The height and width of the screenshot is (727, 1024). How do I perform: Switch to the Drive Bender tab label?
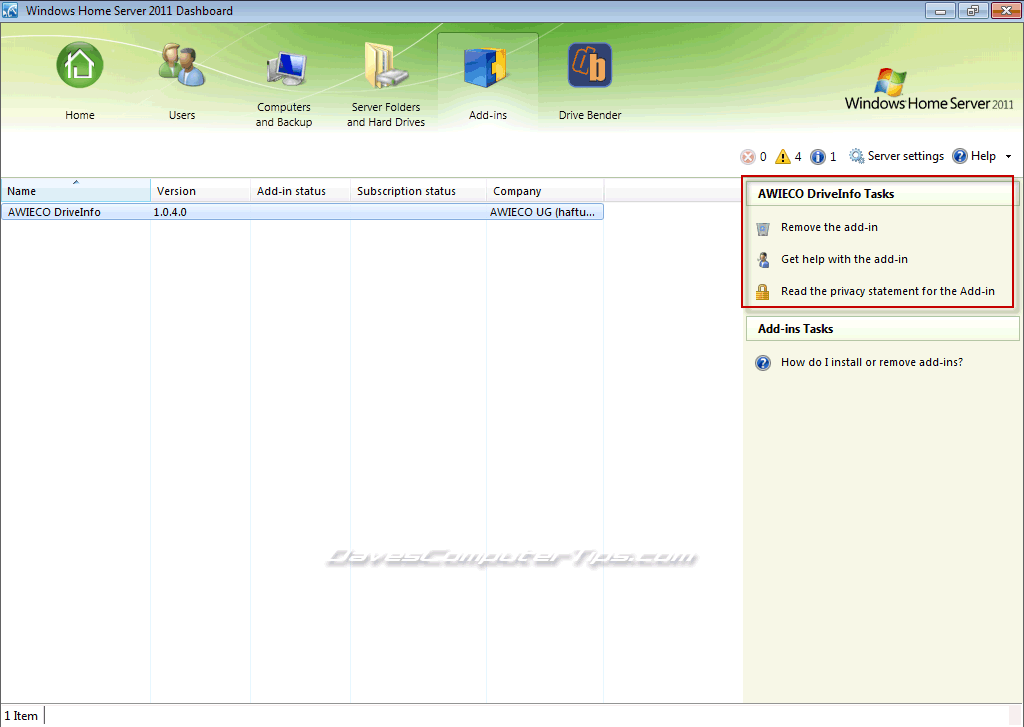point(590,115)
